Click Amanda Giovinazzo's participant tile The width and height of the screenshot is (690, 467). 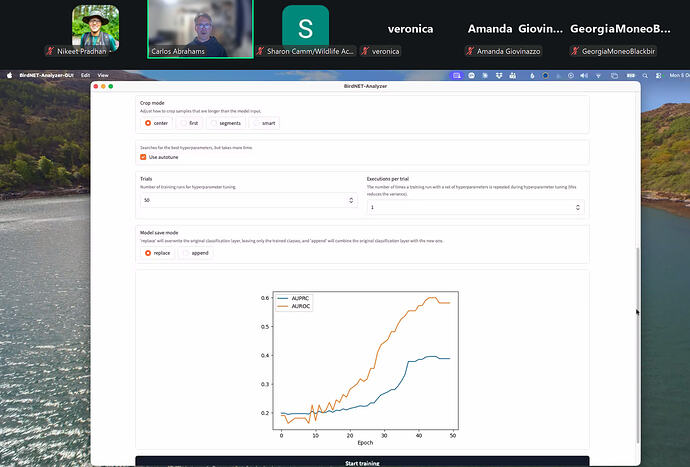515,29
